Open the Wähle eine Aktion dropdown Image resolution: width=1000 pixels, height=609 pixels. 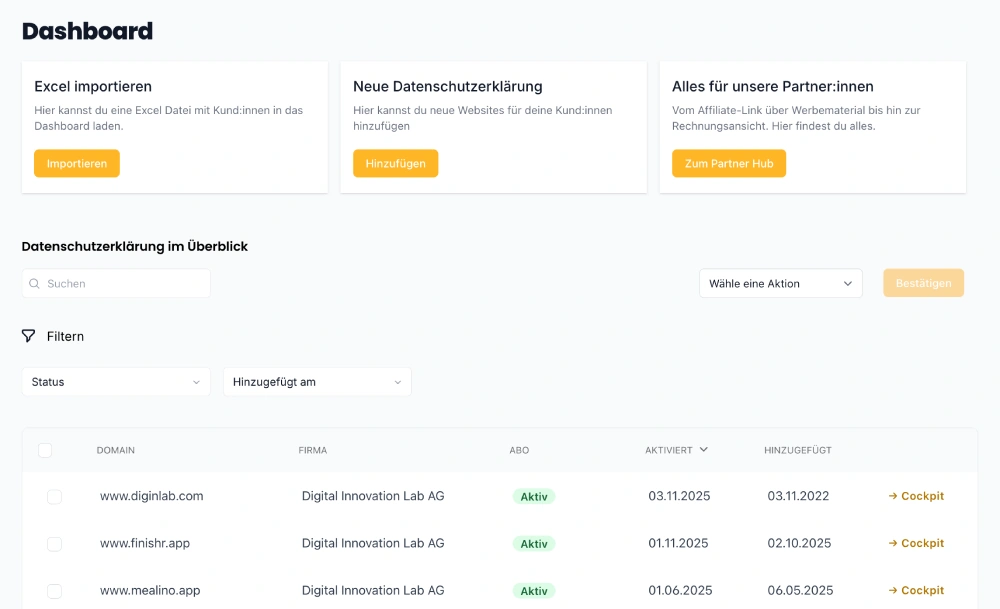point(780,284)
